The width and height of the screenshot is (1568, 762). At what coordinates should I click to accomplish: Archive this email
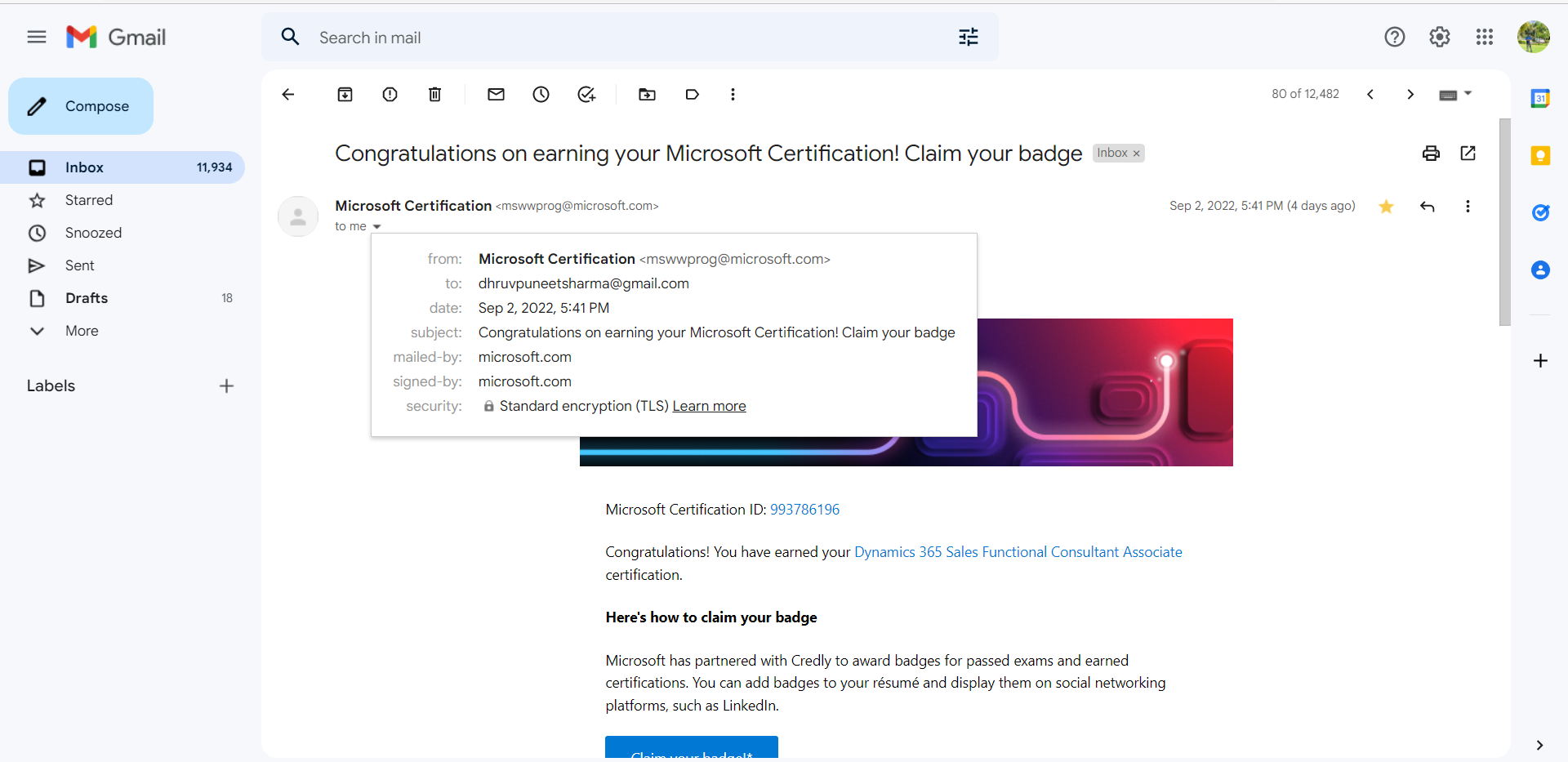[x=345, y=95]
